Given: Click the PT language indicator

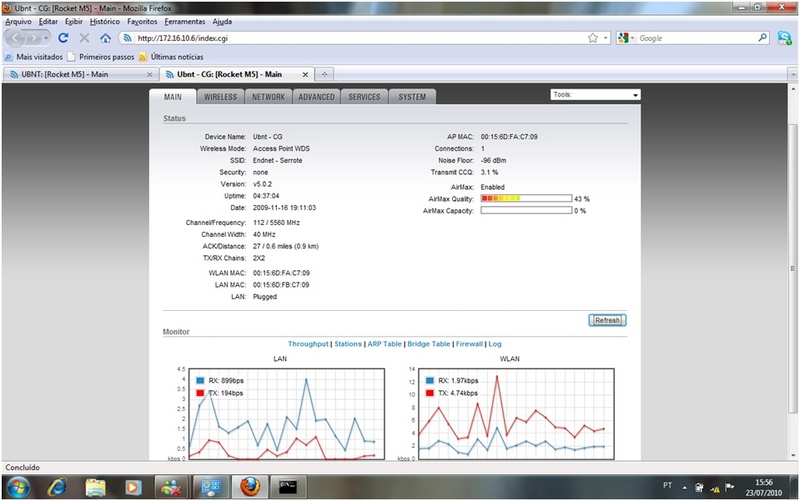Looking at the screenshot, I should (667, 486).
